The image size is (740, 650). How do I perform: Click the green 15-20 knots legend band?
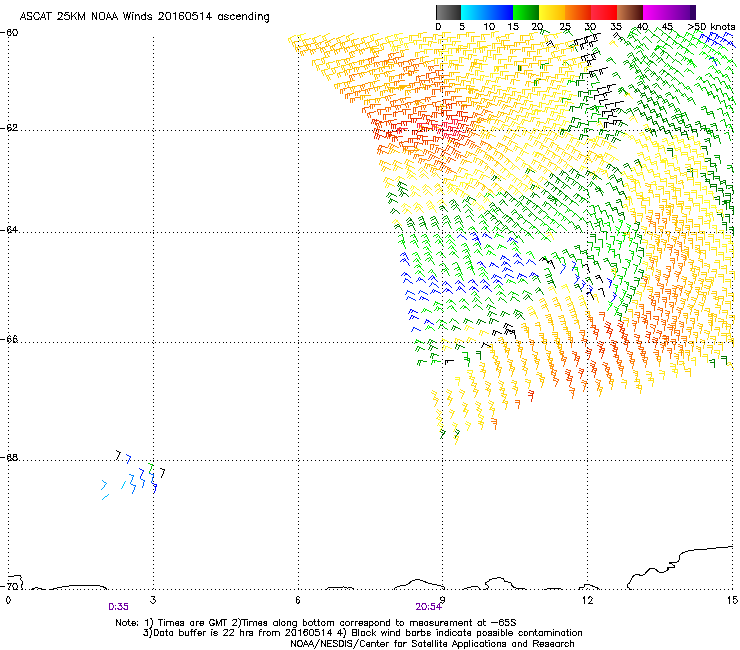tap(526, 12)
